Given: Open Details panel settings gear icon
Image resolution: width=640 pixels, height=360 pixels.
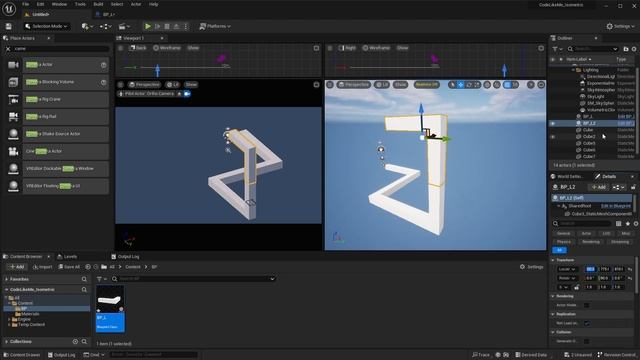Looking at the screenshot, I should (636, 224).
